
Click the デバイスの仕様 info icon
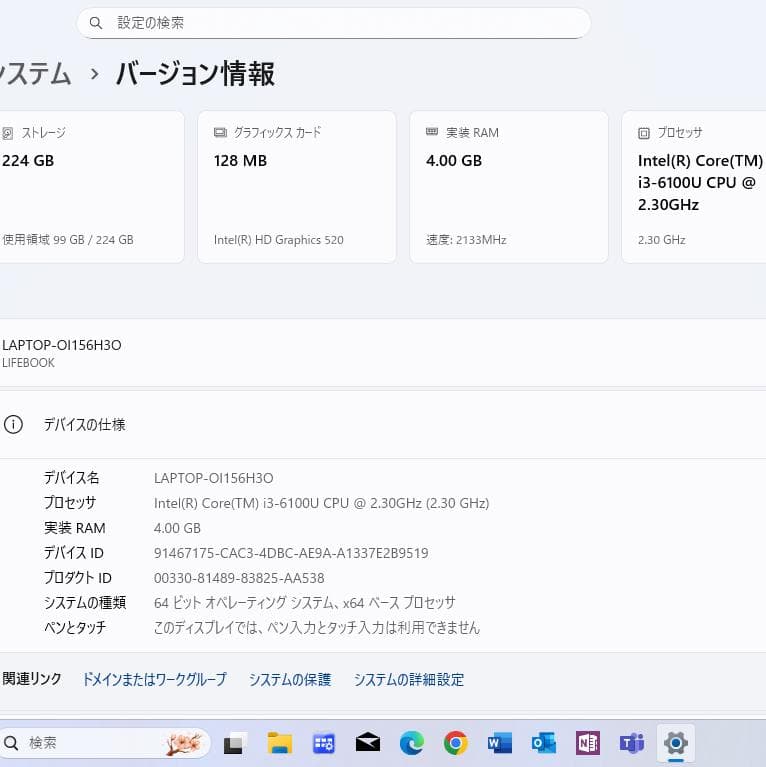tap(13, 425)
